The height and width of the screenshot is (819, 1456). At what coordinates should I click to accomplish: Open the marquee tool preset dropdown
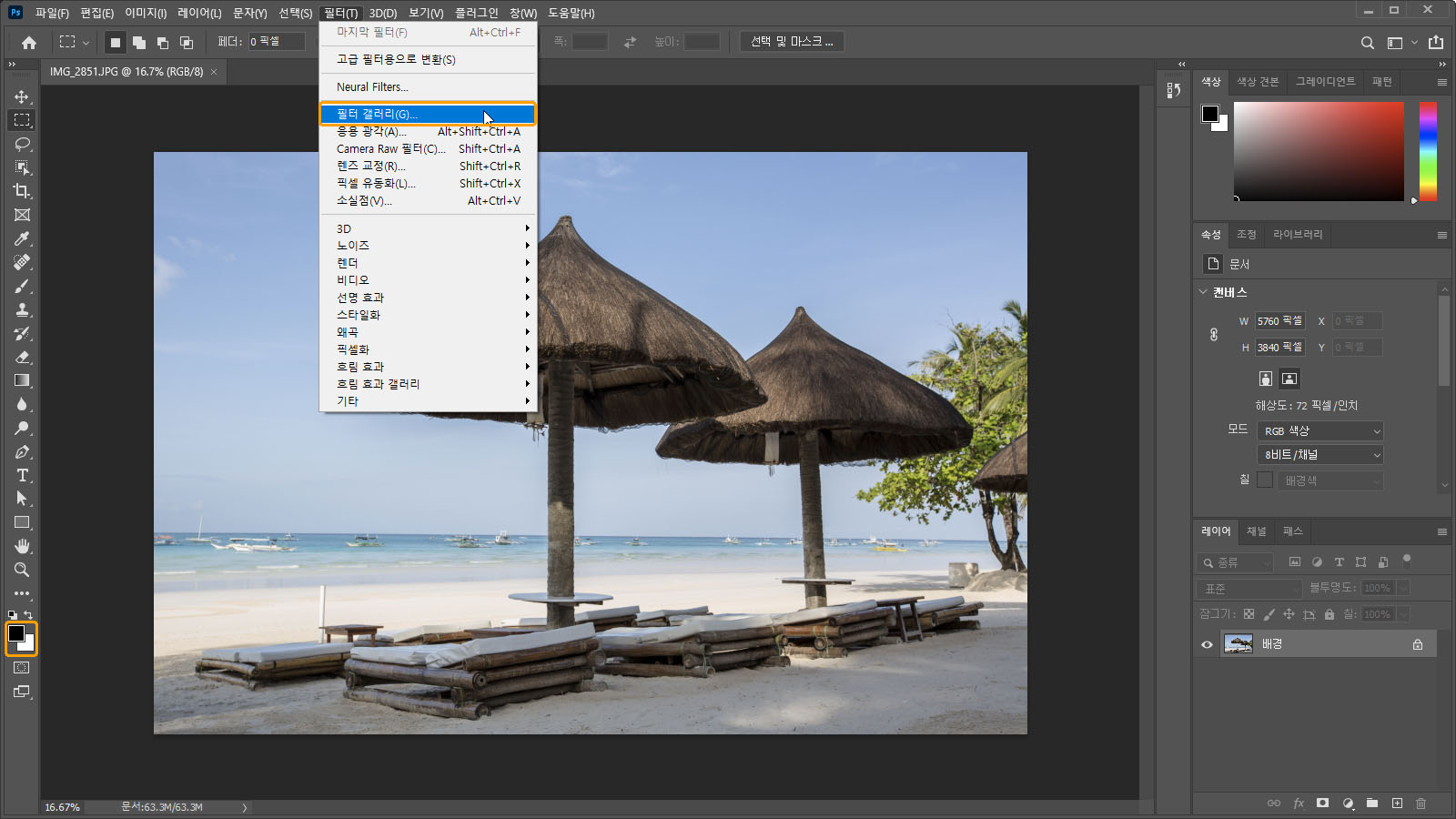(86, 42)
